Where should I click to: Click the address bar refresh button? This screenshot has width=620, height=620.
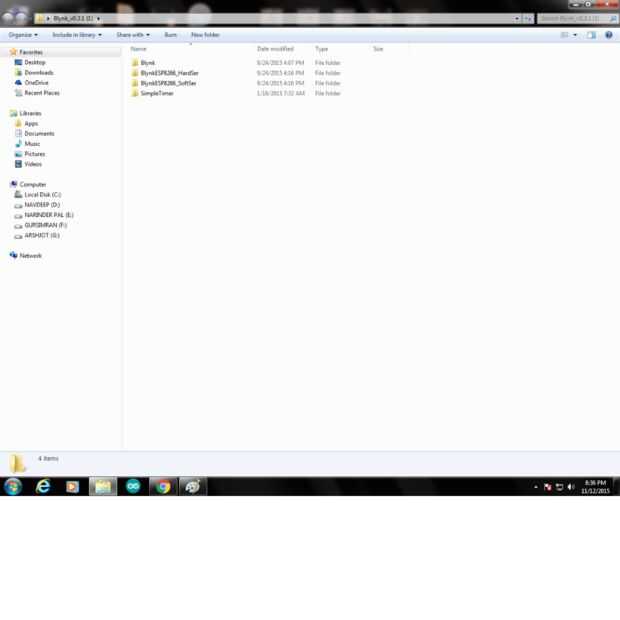(528, 19)
